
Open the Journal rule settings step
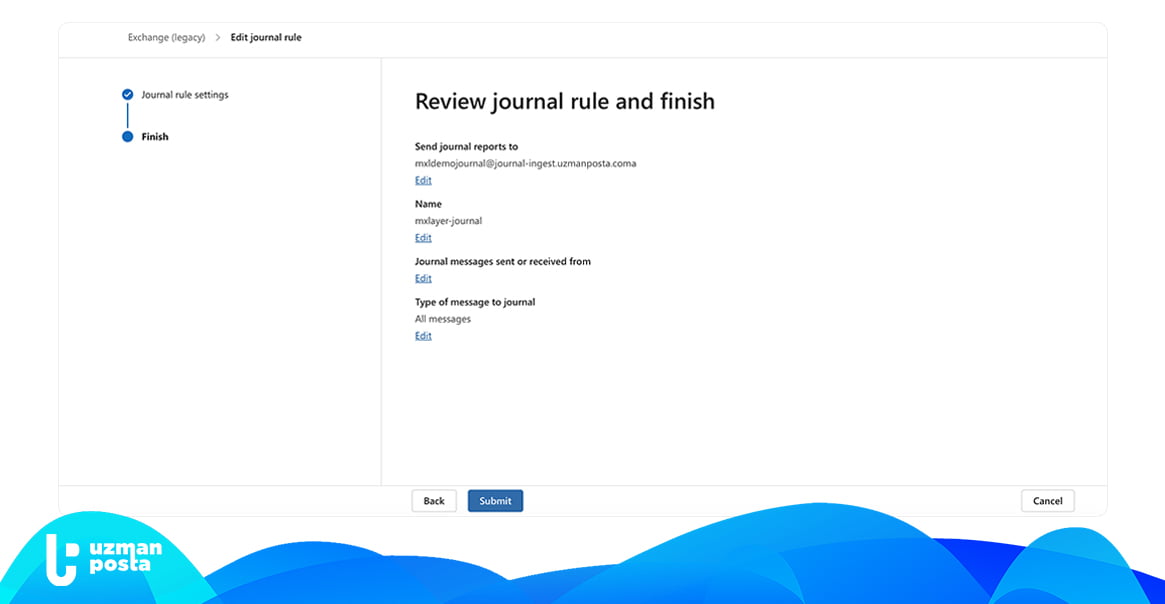click(184, 95)
